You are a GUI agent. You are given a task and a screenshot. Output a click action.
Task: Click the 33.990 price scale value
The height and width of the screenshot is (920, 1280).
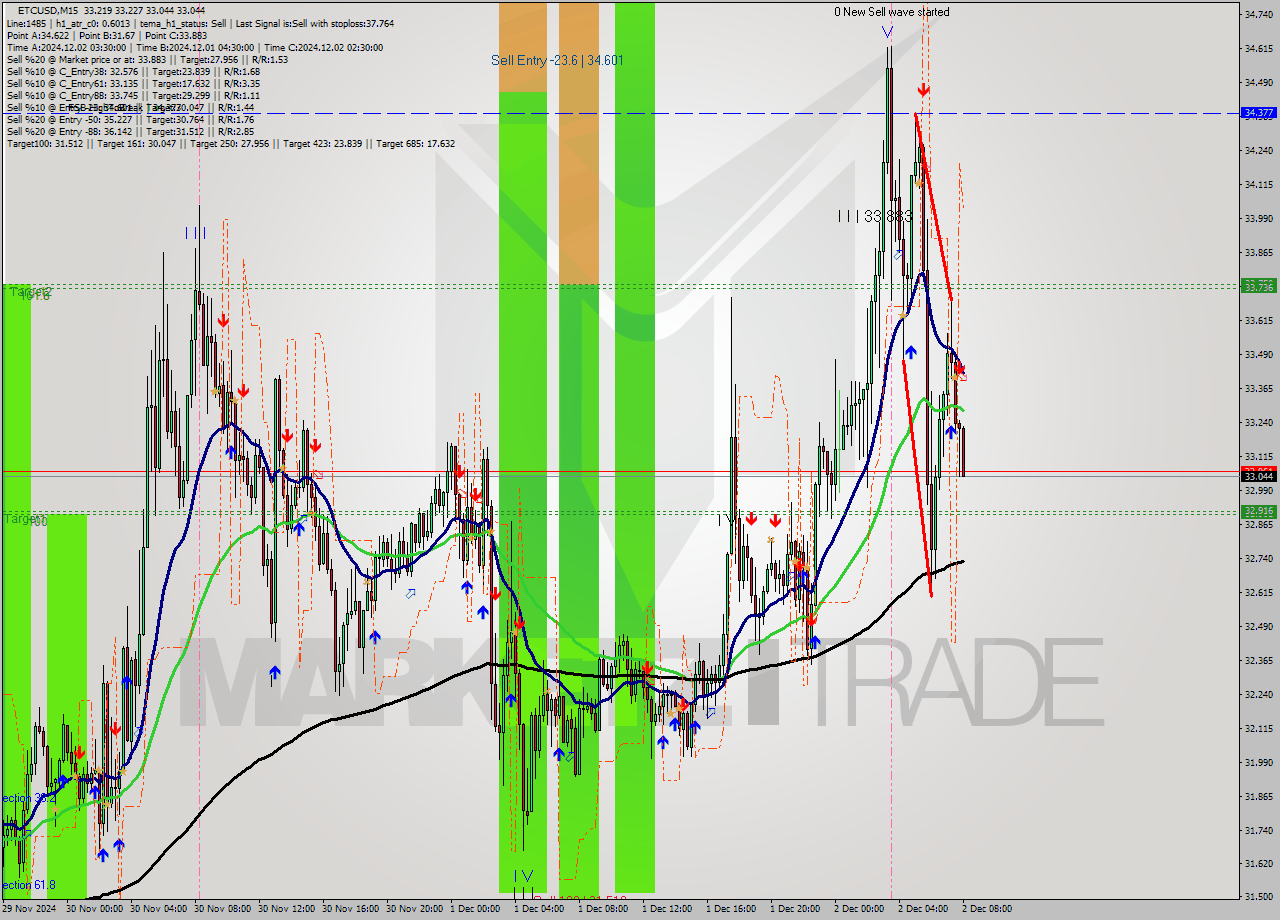pyautogui.click(x=1258, y=218)
